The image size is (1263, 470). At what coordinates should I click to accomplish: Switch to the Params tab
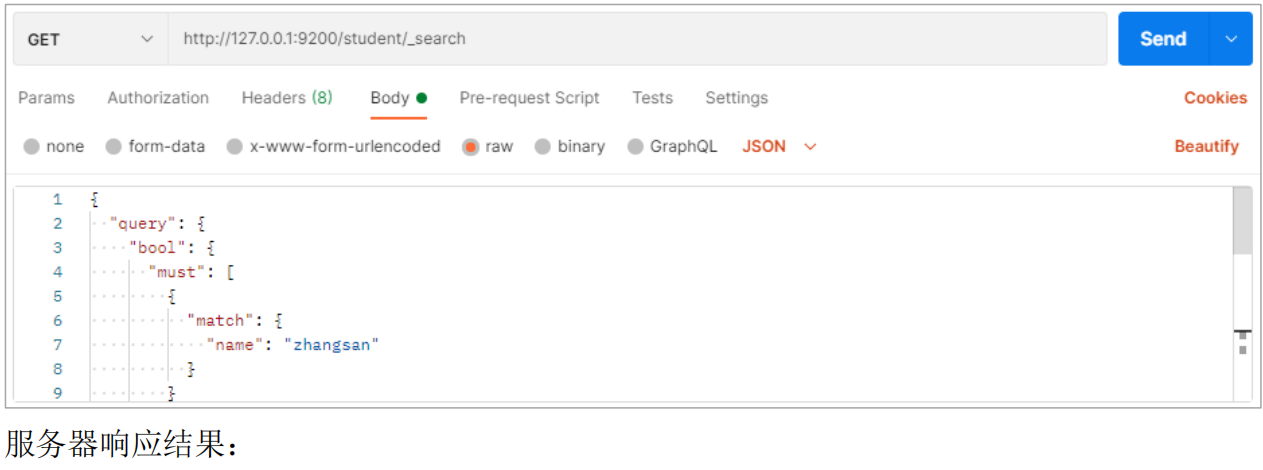coord(46,98)
